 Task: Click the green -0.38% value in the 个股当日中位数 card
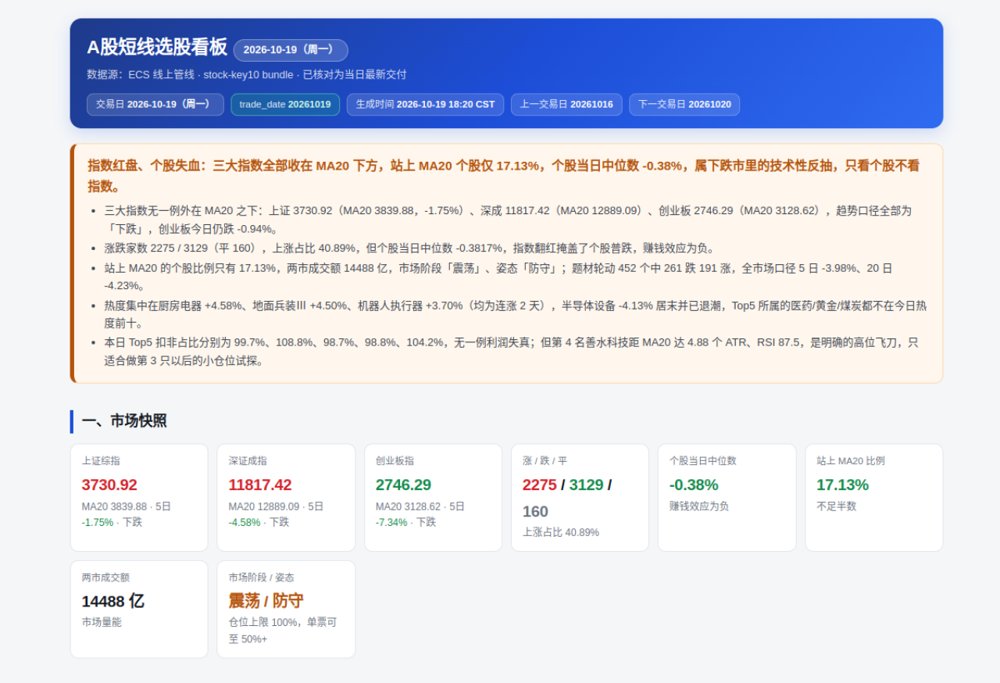point(694,485)
